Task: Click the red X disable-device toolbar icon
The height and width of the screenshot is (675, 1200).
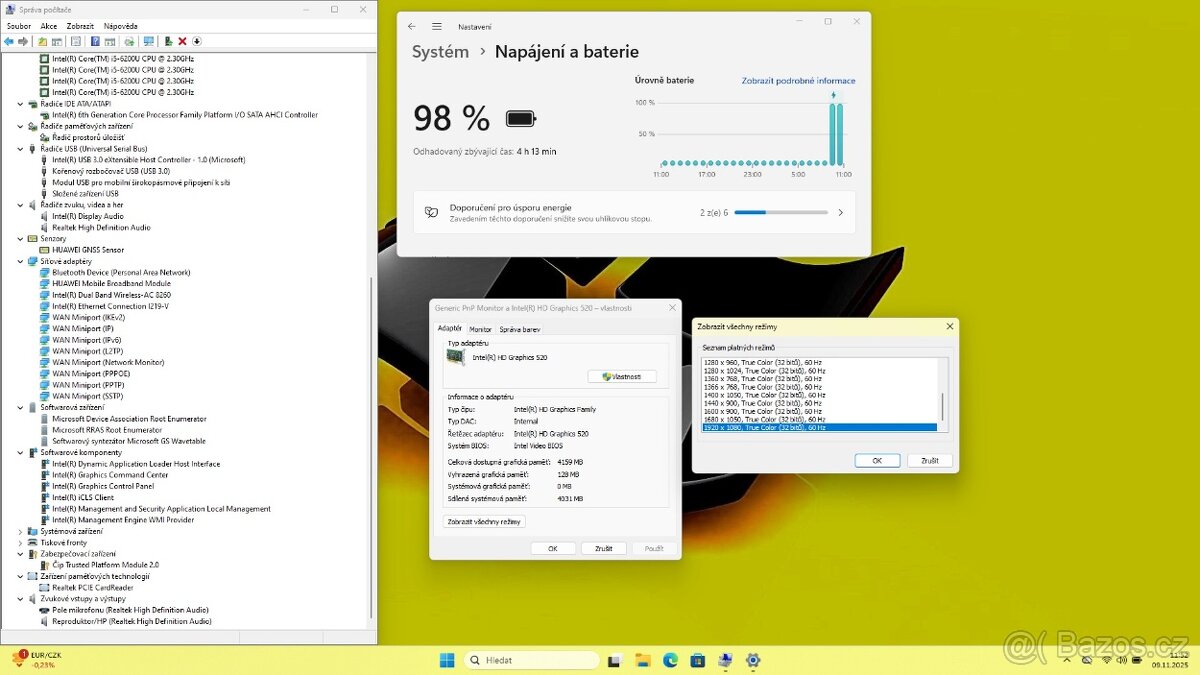Action: [183, 41]
